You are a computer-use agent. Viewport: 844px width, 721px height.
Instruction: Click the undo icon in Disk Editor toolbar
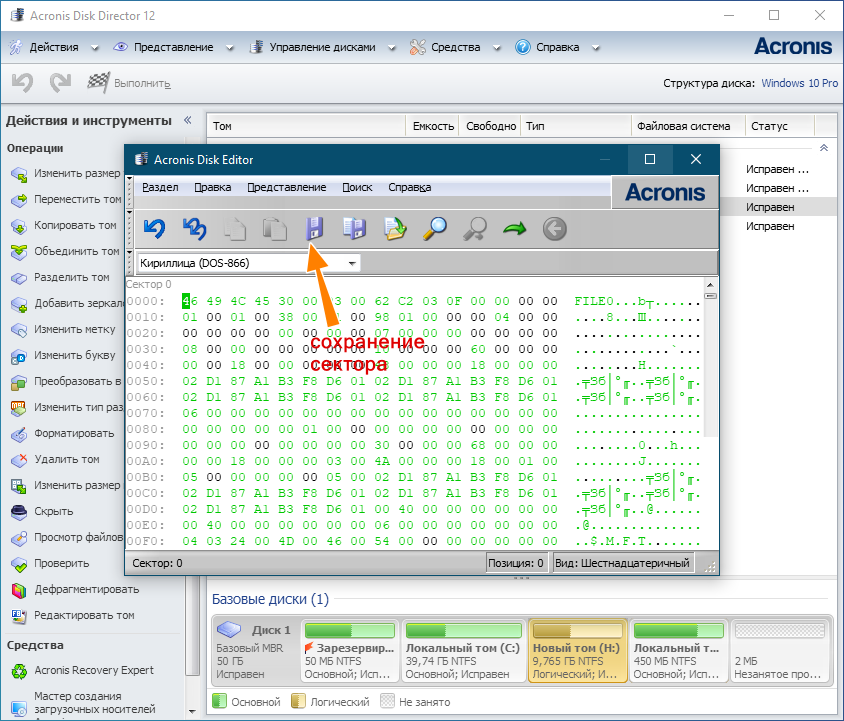tap(153, 229)
